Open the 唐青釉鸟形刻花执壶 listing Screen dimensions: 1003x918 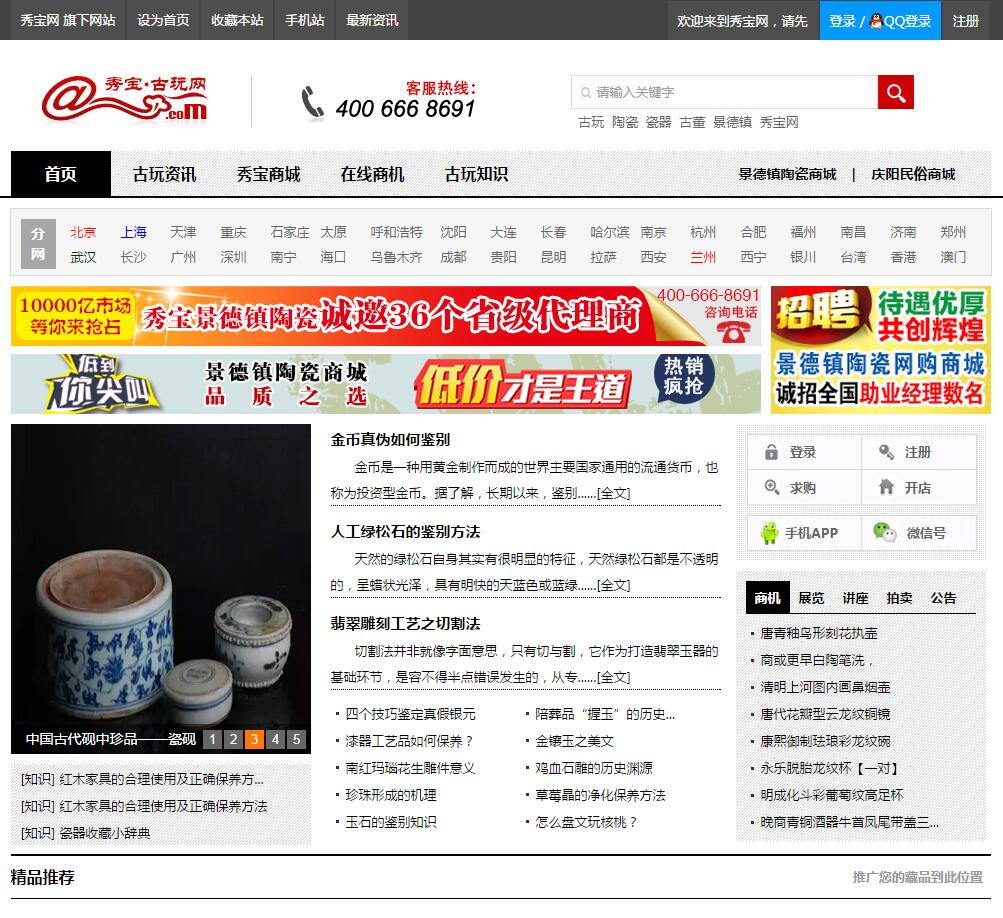819,633
